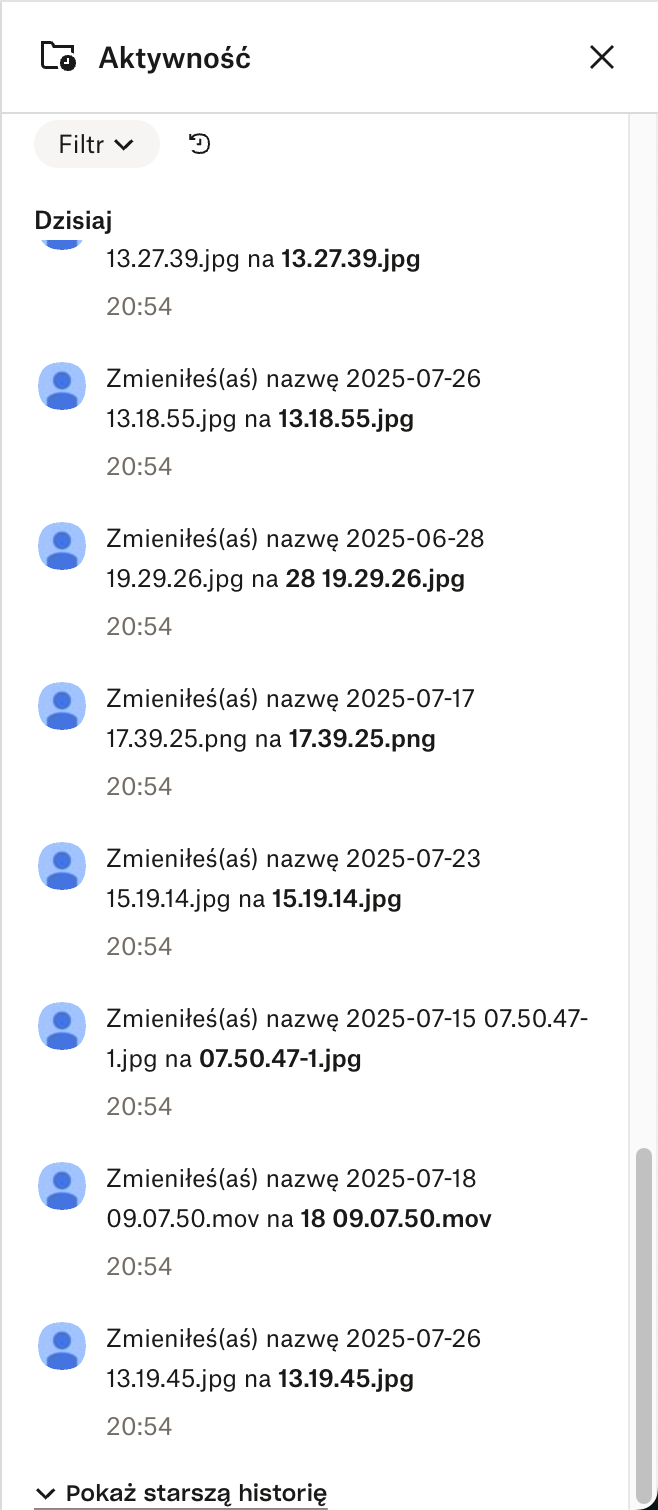The height and width of the screenshot is (1510, 658).
Task: Click avatar next to 13.18.55.jpg rename entry
Action: click(62, 386)
